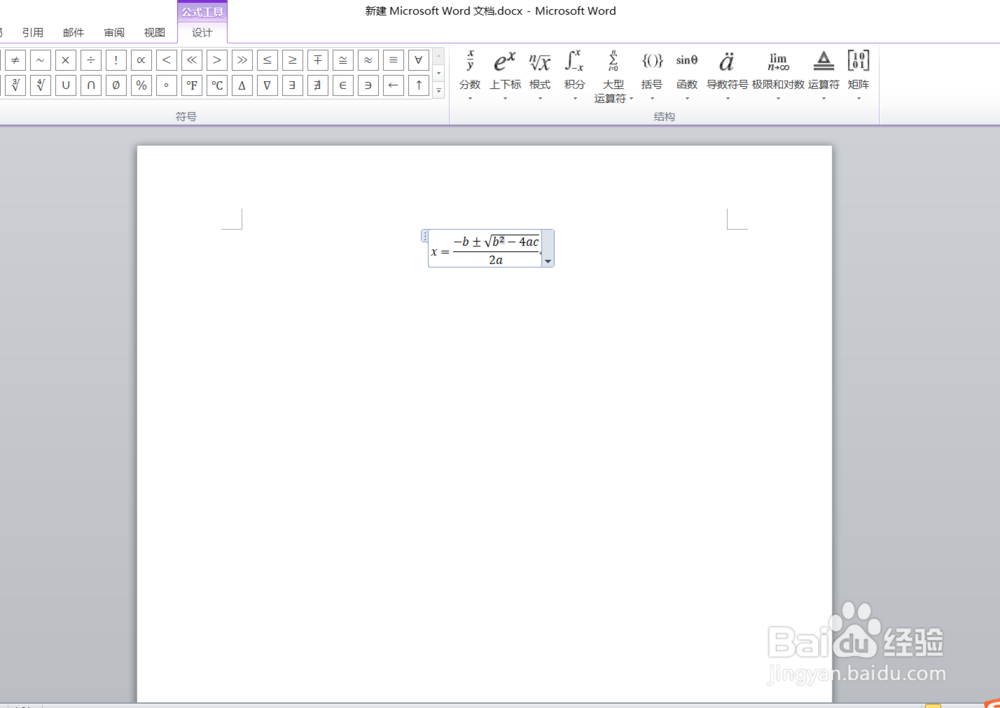The height and width of the screenshot is (708, 1000).
Task: Open the 导数符号 (Accent) structure menu
Action: click(727, 75)
